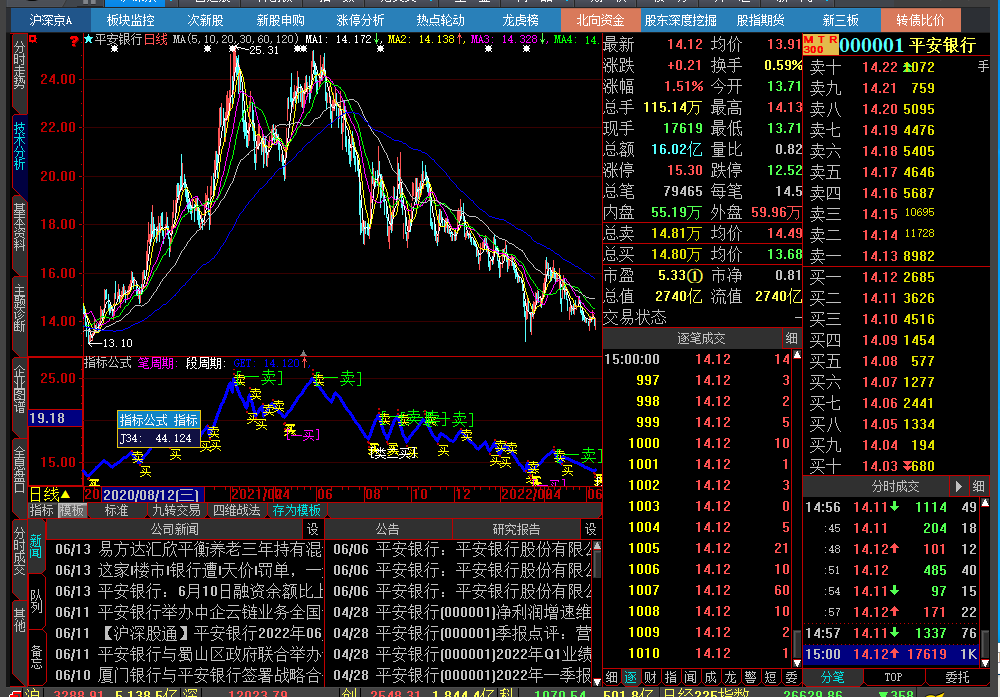
Task: Open the 龙 tab in bottom strip
Action: [730, 677]
